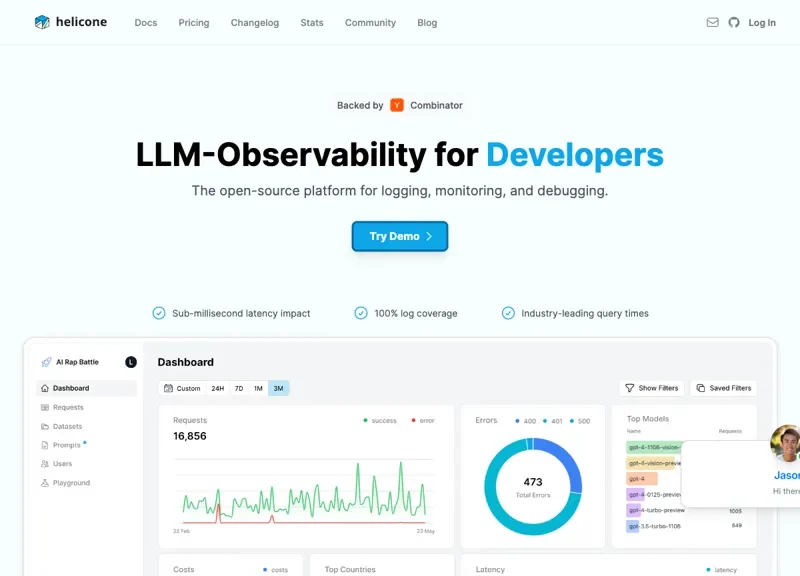Click the gpt-4-turbo-preview model row
The image size is (800, 576).
click(x=684, y=510)
